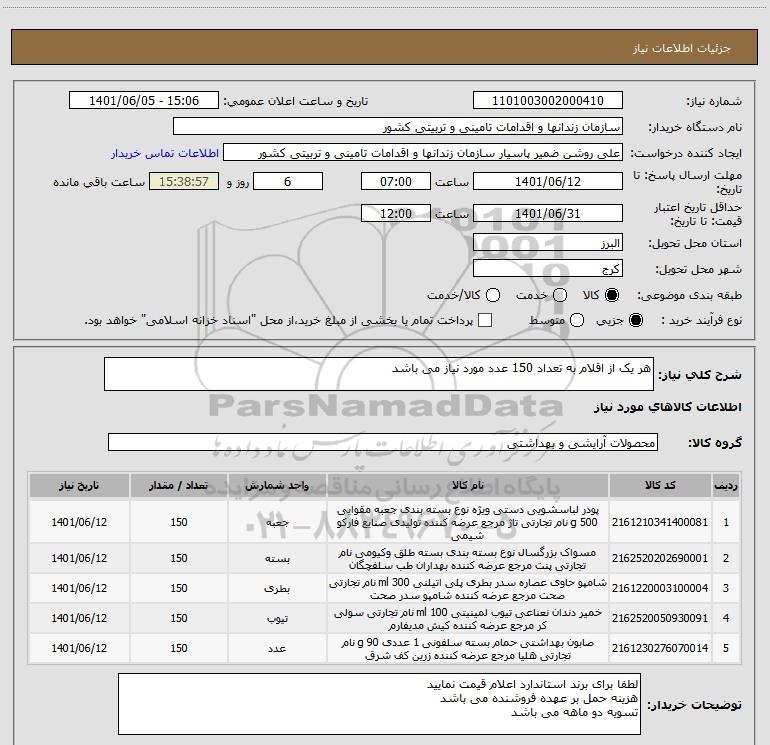Click the unit cell بطری

click(x=277, y=589)
